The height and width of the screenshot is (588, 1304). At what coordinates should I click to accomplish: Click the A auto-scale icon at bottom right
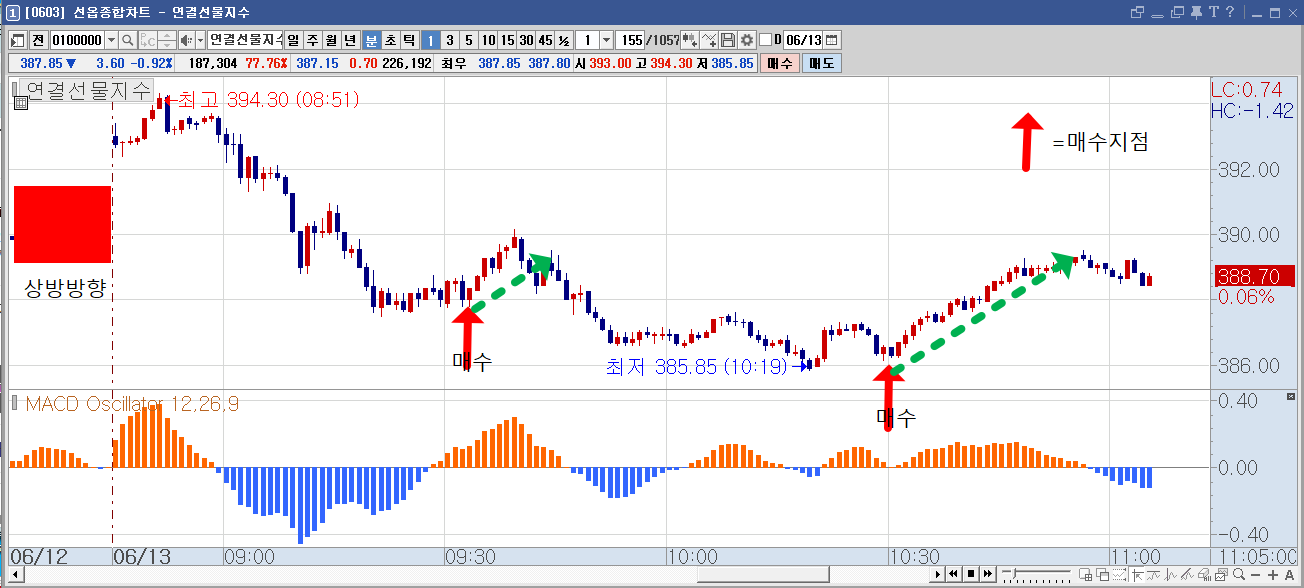[1291, 574]
